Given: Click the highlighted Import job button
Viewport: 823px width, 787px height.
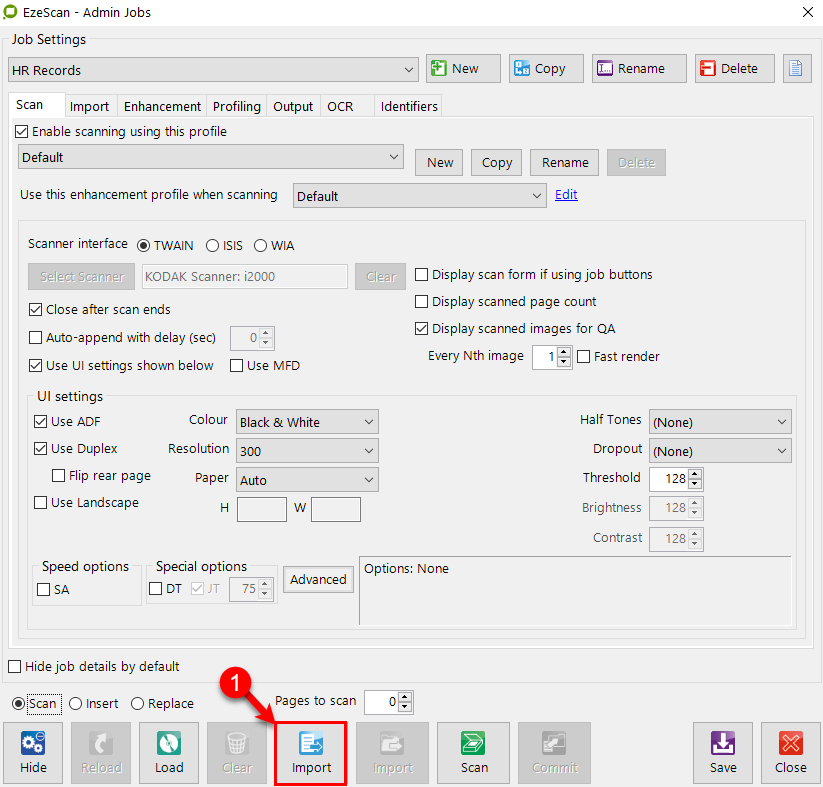Looking at the screenshot, I should pyautogui.click(x=311, y=752).
